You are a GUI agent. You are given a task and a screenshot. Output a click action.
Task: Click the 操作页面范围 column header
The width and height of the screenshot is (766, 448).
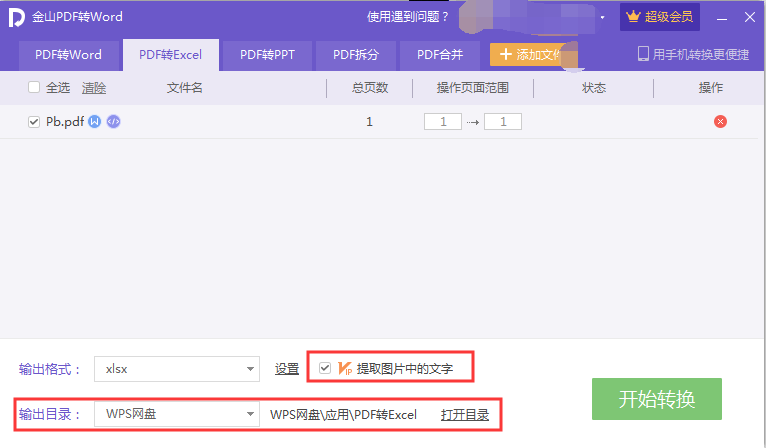(x=472, y=88)
